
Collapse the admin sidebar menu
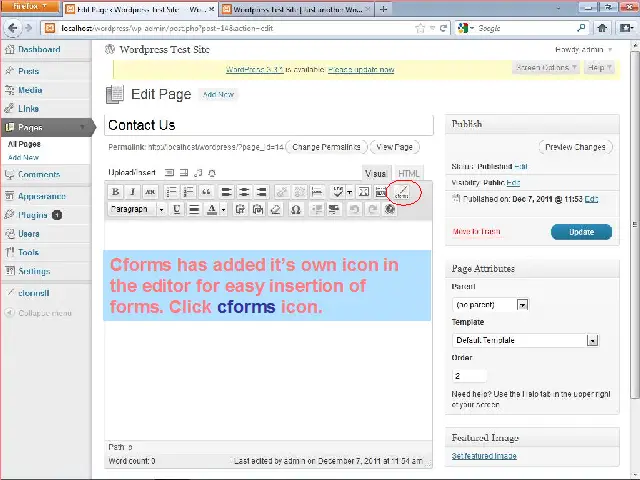point(39,313)
